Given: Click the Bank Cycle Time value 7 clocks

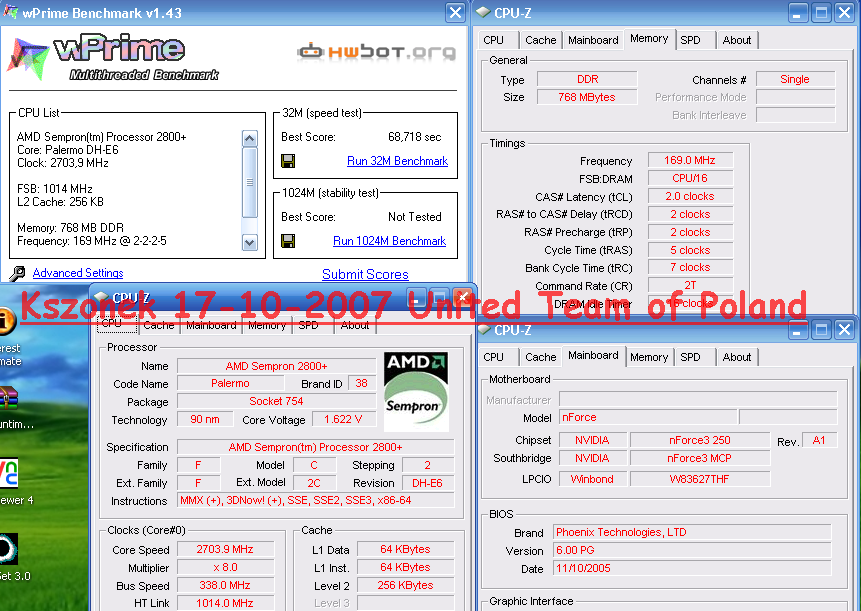Looking at the screenshot, I should coord(690,267).
